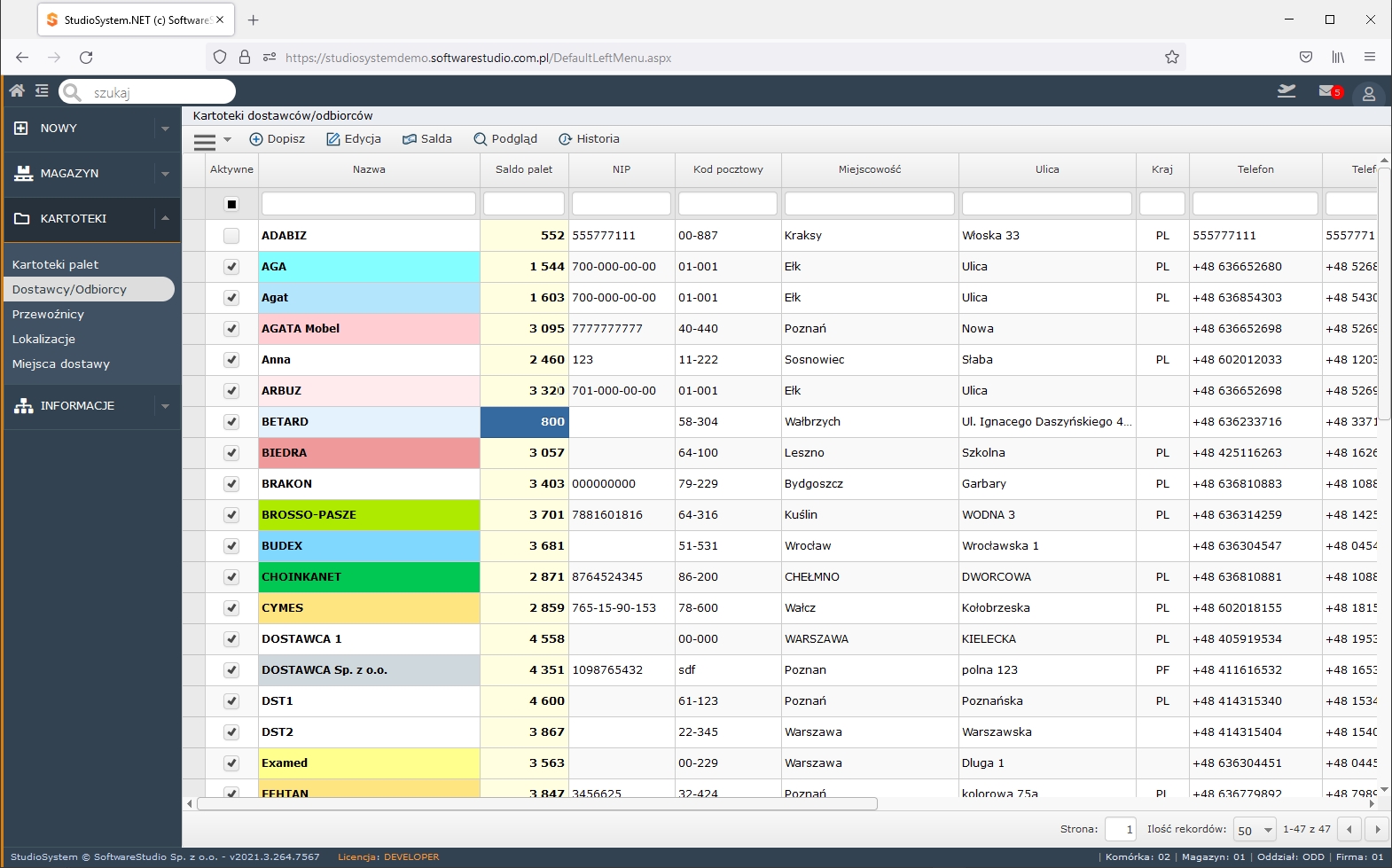Click the Salda toolbar button
1392x868 pixels.
(x=427, y=139)
